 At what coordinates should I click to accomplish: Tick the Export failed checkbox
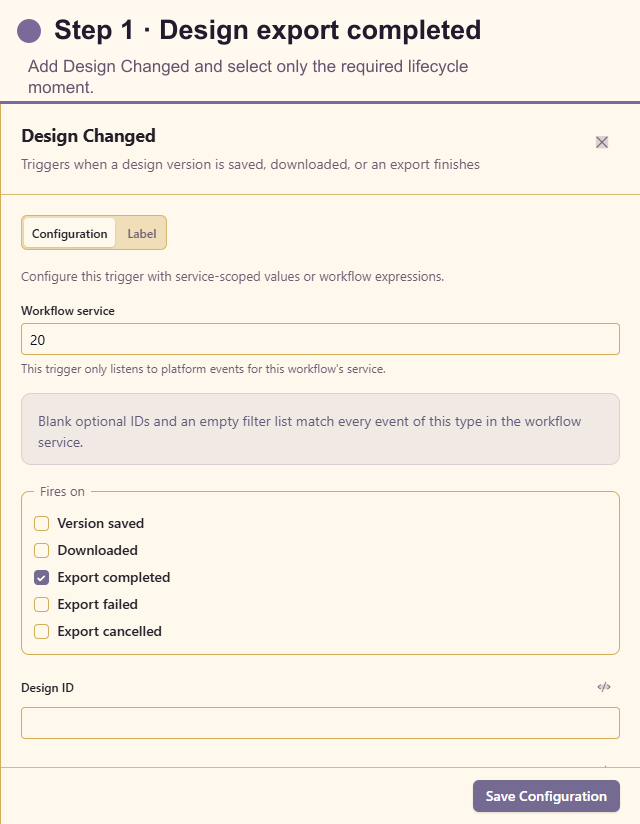[42, 604]
